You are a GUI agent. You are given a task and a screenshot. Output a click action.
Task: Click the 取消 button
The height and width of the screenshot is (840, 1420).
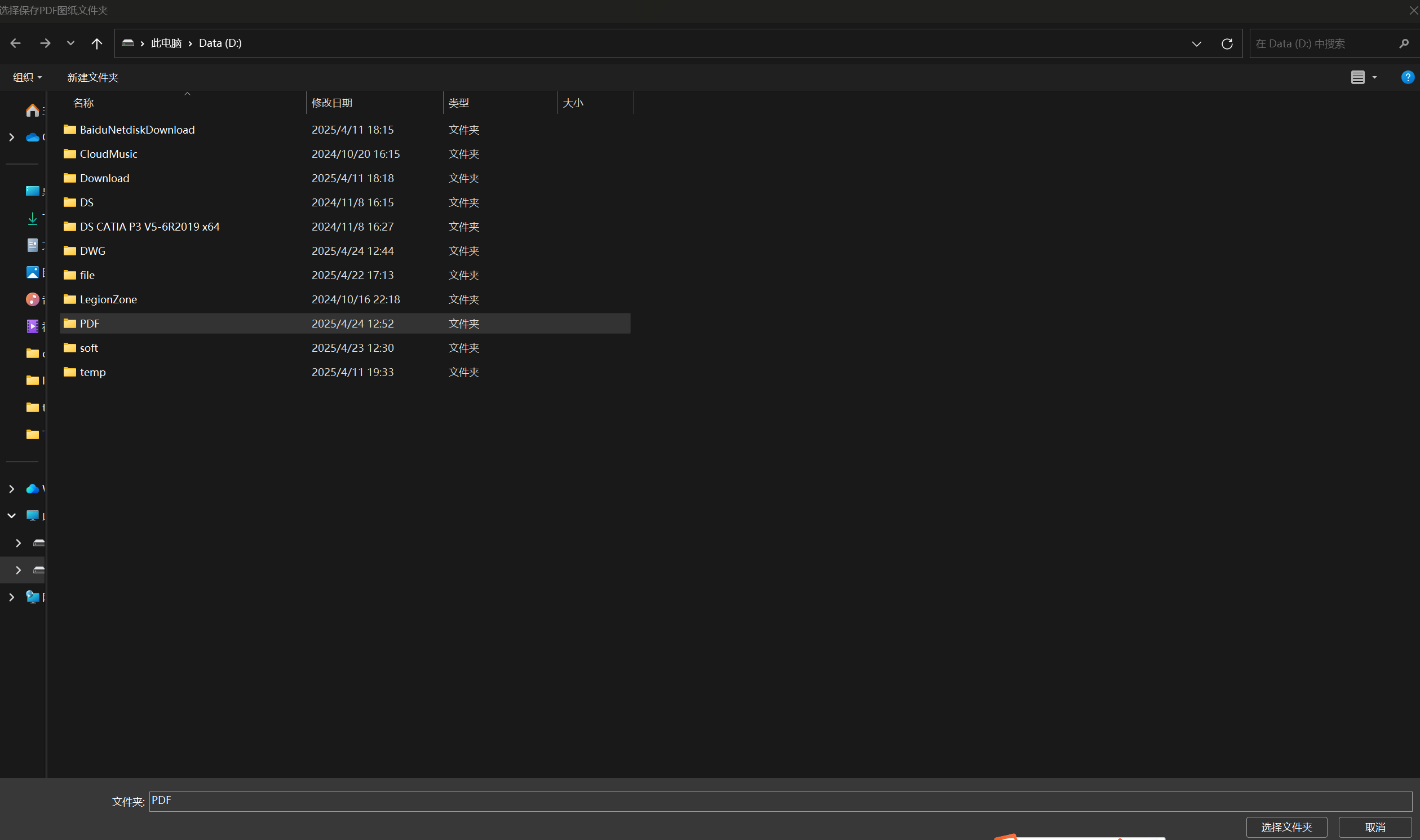tap(1375, 827)
